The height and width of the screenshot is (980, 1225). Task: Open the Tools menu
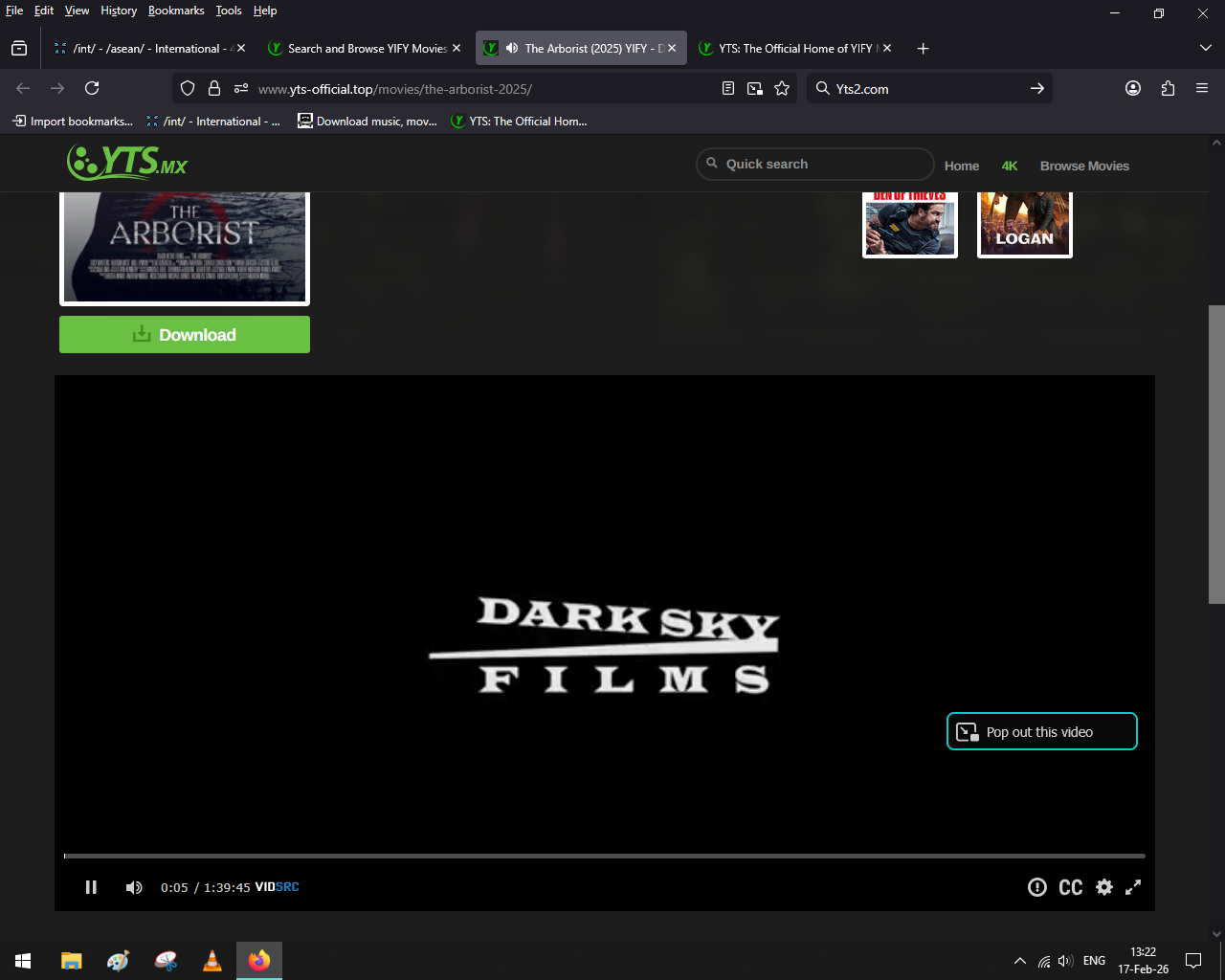click(x=229, y=11)
